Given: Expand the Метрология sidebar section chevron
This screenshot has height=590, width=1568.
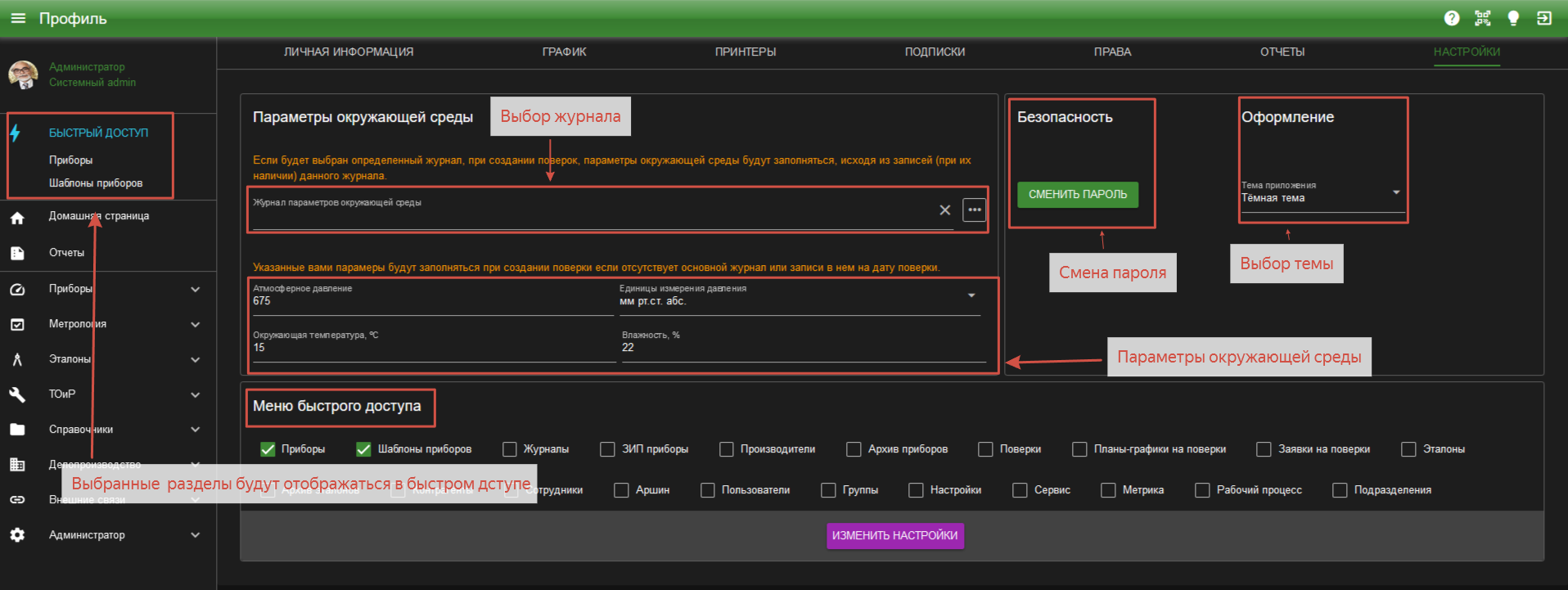Looking at the screenshot, I should [x=196, y=325].
